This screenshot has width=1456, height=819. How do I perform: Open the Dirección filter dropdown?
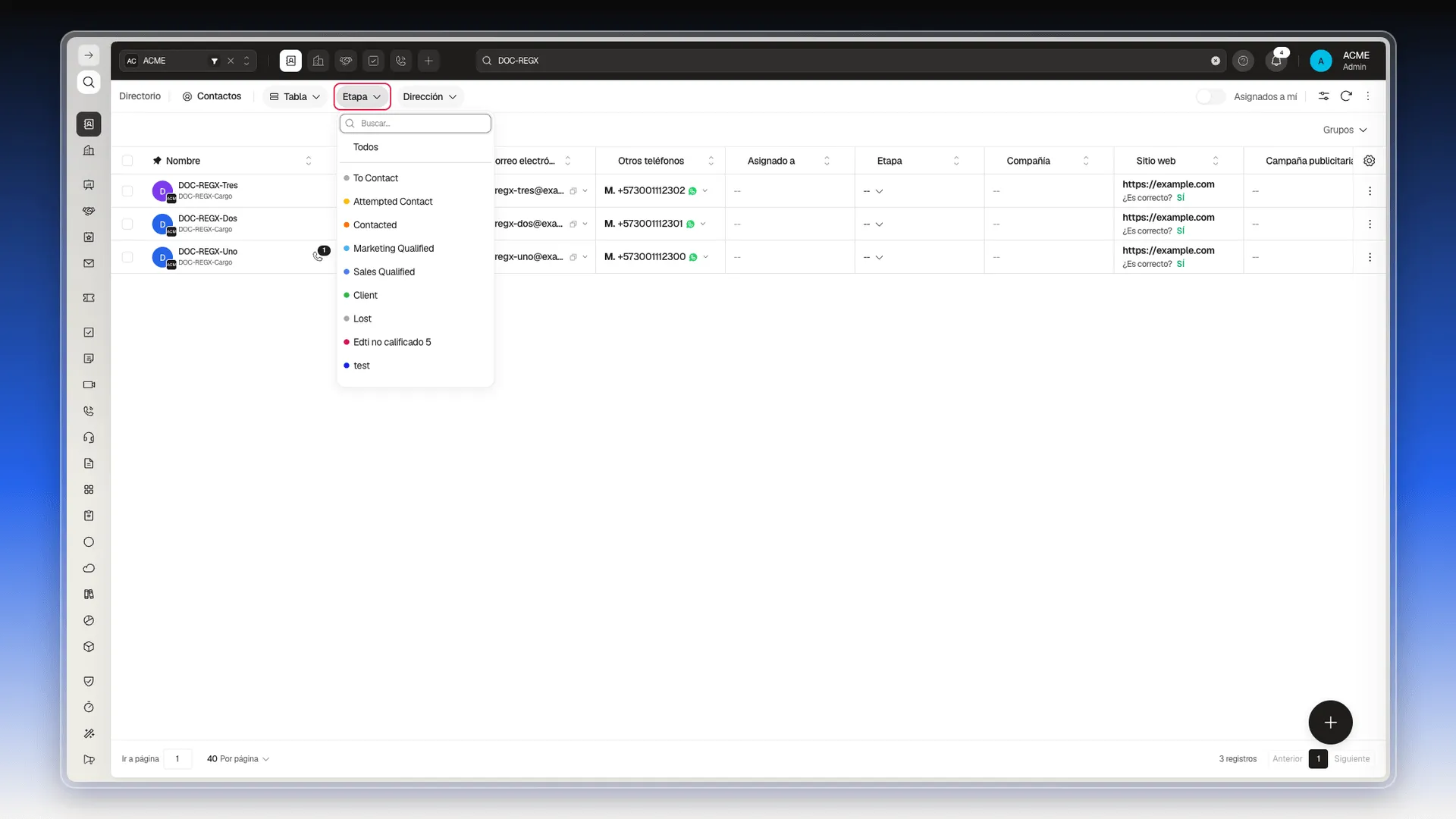click(x=429, y=96)
